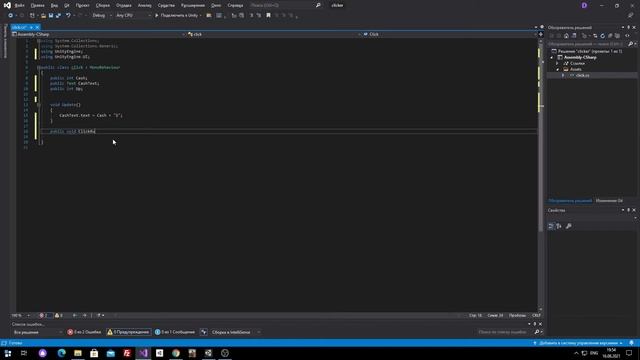Screen dimensions: 640x360
Task: Click the notifications bell in status bar
Action: [x=631, y=343]
